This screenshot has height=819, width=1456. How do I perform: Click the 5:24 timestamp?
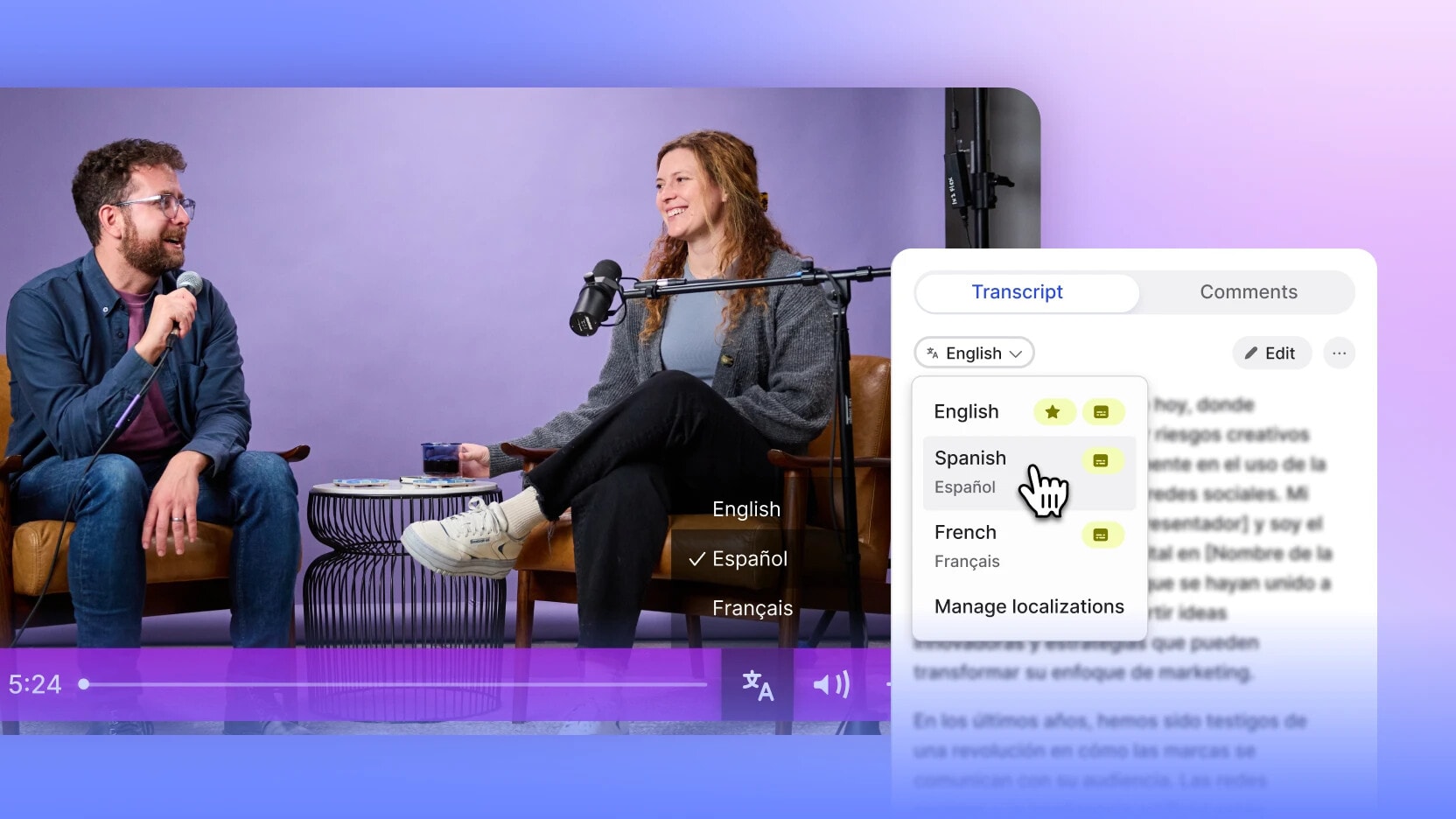click(35, 684)
